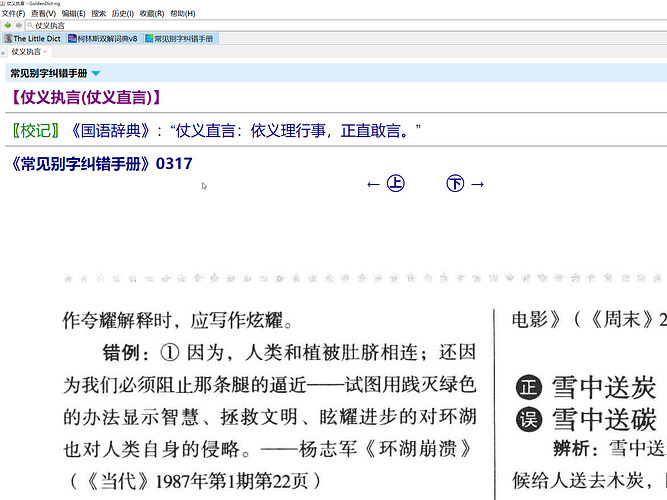Click the 常见别字纠错手册 article header title
The height and width of the screenshot is (500, 667).
49,73
